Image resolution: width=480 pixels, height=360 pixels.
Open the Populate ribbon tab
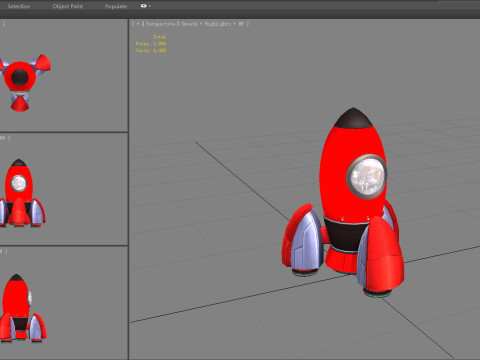click(x=116, y=6)
